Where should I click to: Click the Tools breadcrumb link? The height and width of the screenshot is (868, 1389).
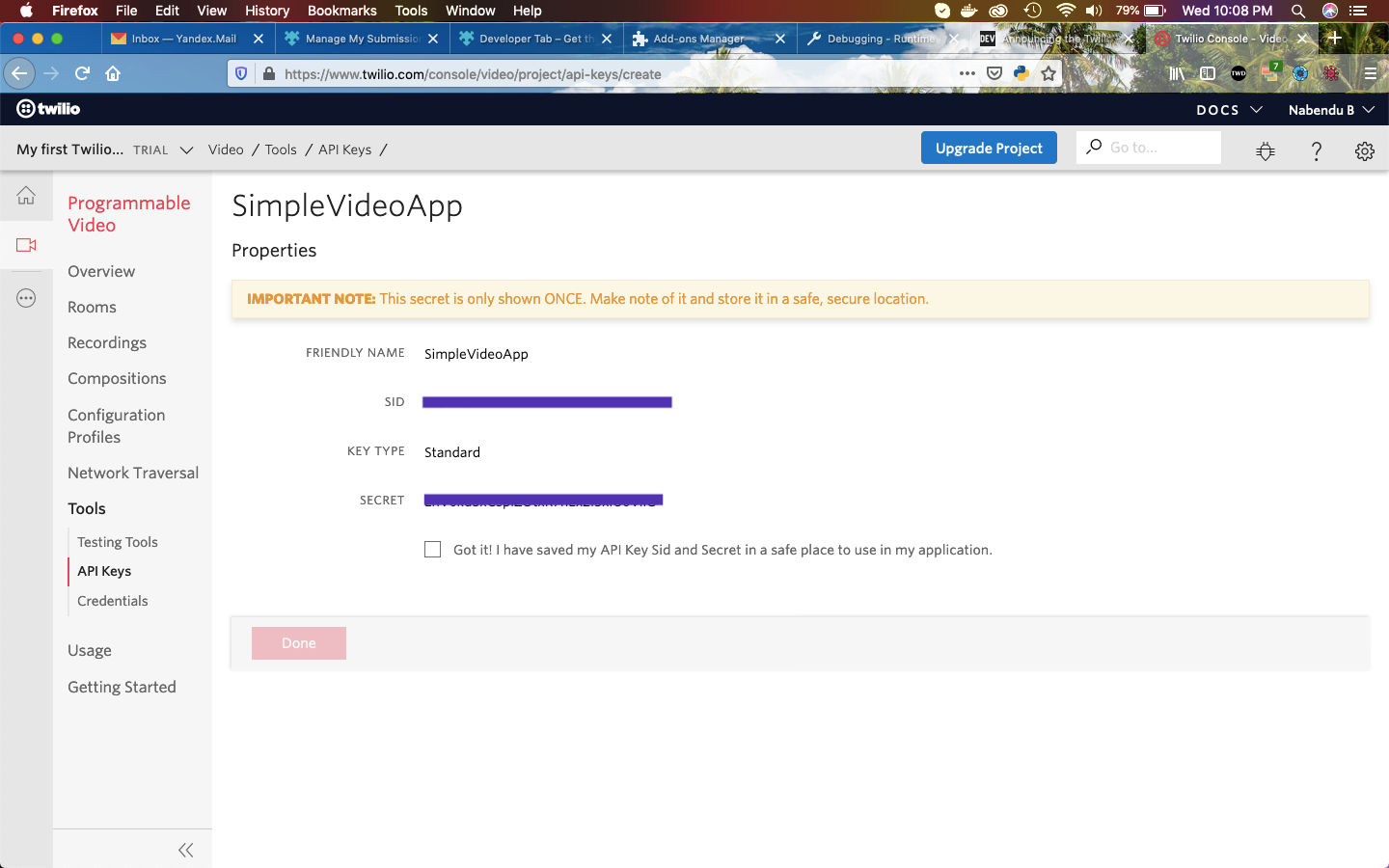click(281, 149)
